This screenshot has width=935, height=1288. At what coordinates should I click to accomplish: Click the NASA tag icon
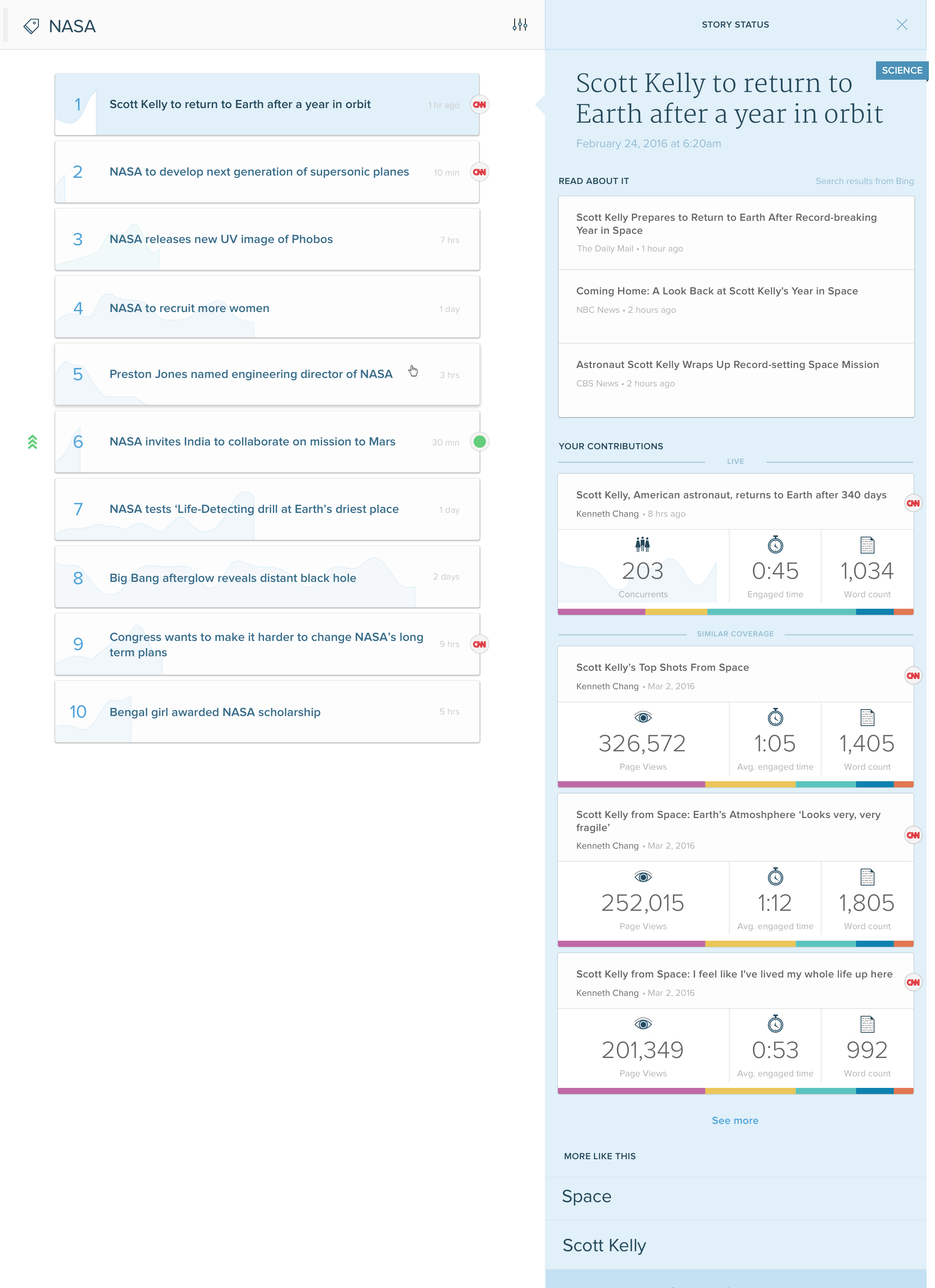click(x=31, y=26)
